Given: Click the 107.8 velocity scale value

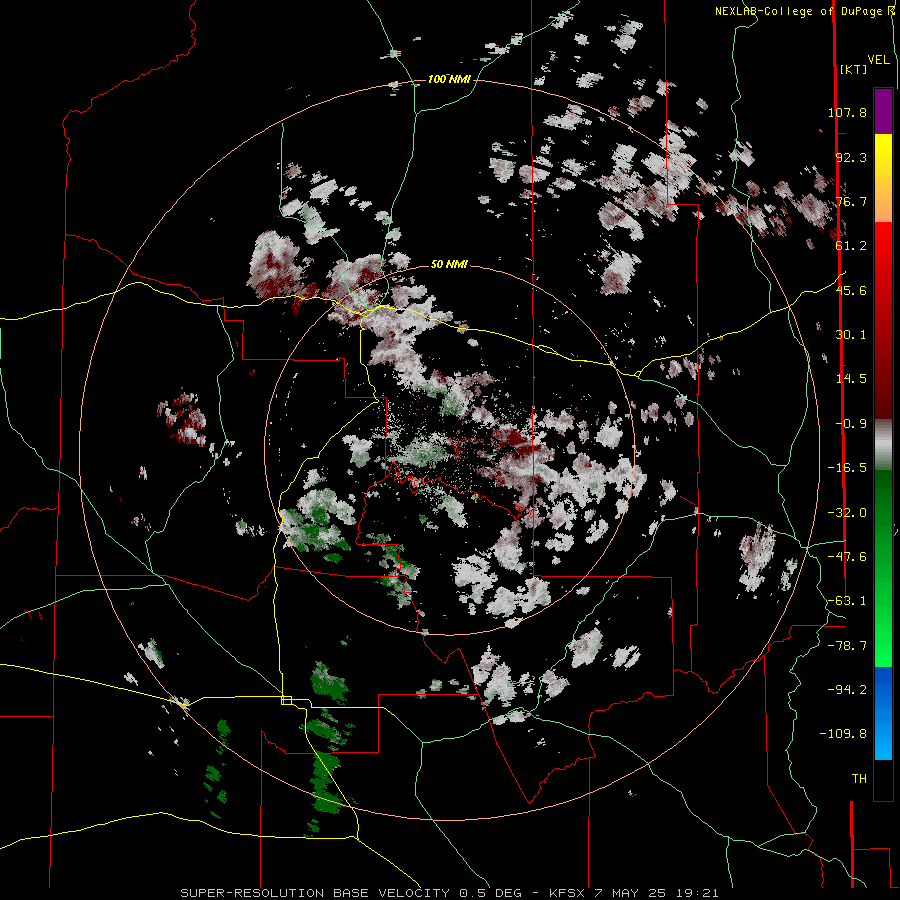Looking at the screenshot, I should point(847,112).
